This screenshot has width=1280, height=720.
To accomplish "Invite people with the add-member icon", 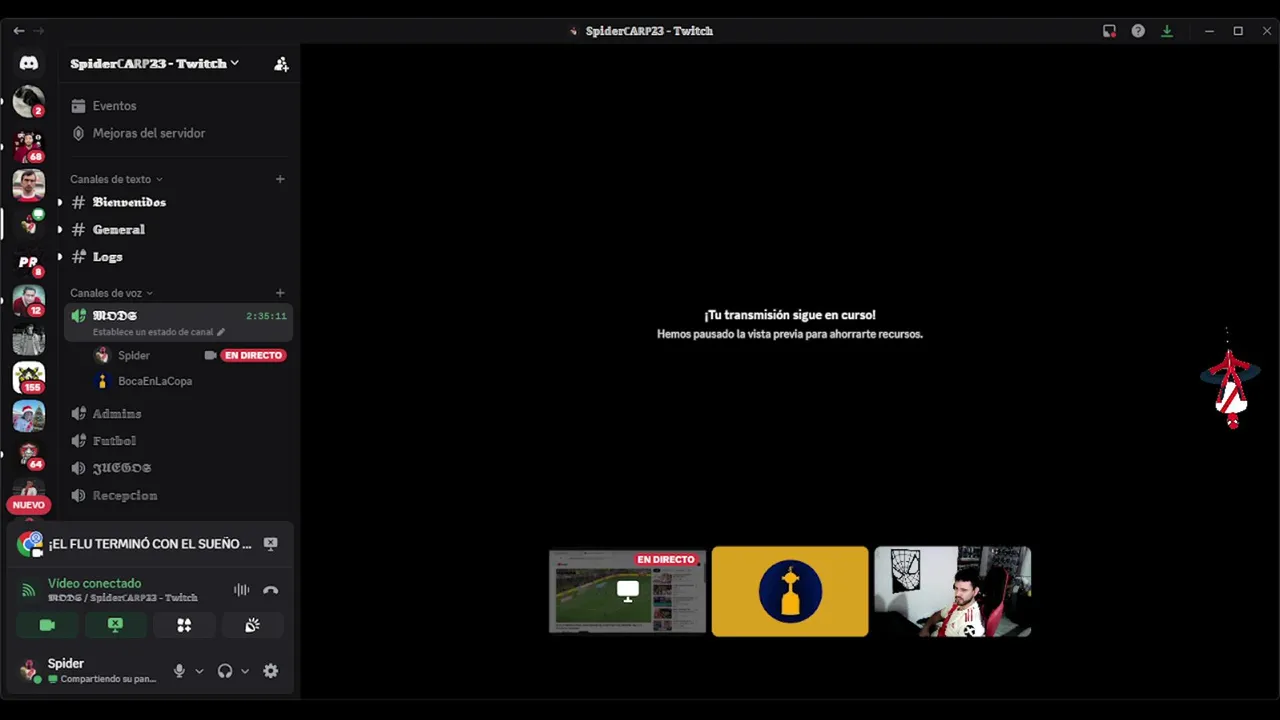I will (281, 63).
